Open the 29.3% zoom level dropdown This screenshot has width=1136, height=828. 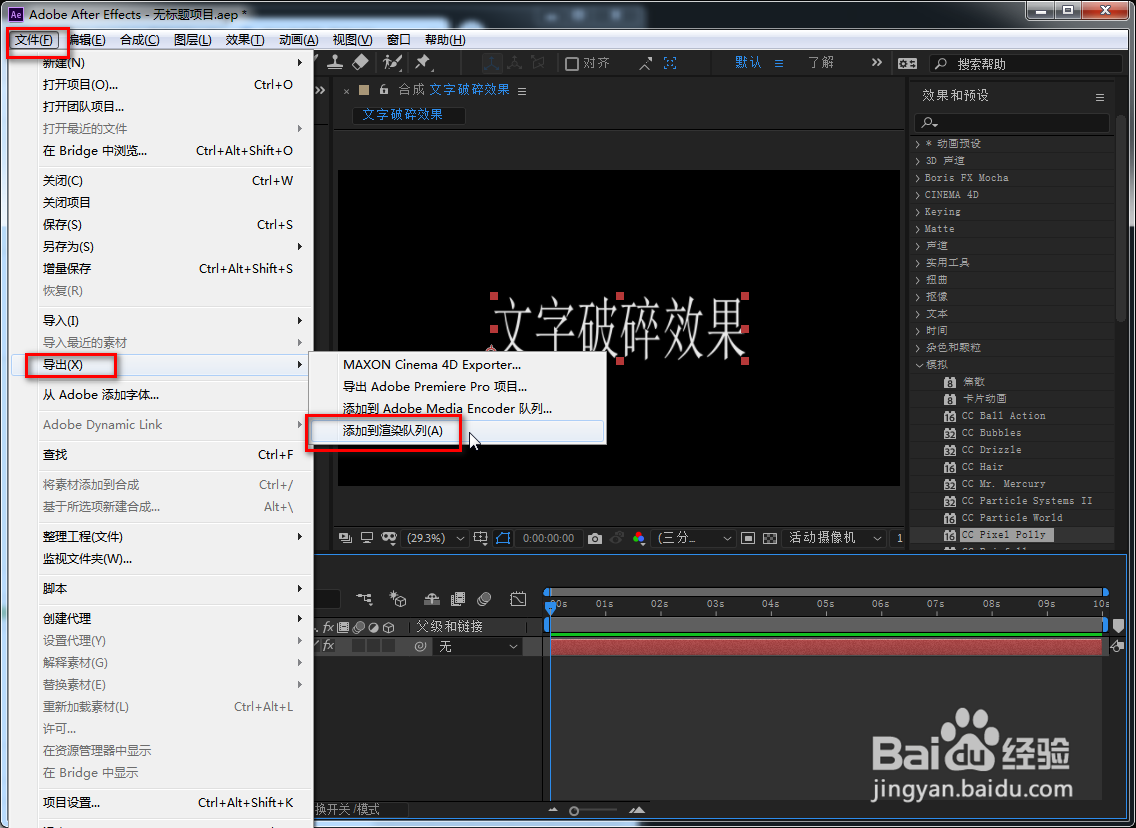coord(435,538)
